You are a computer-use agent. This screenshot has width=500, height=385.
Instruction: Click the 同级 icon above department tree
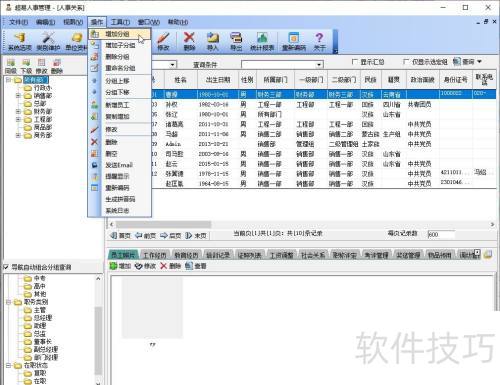pos(11,66)
